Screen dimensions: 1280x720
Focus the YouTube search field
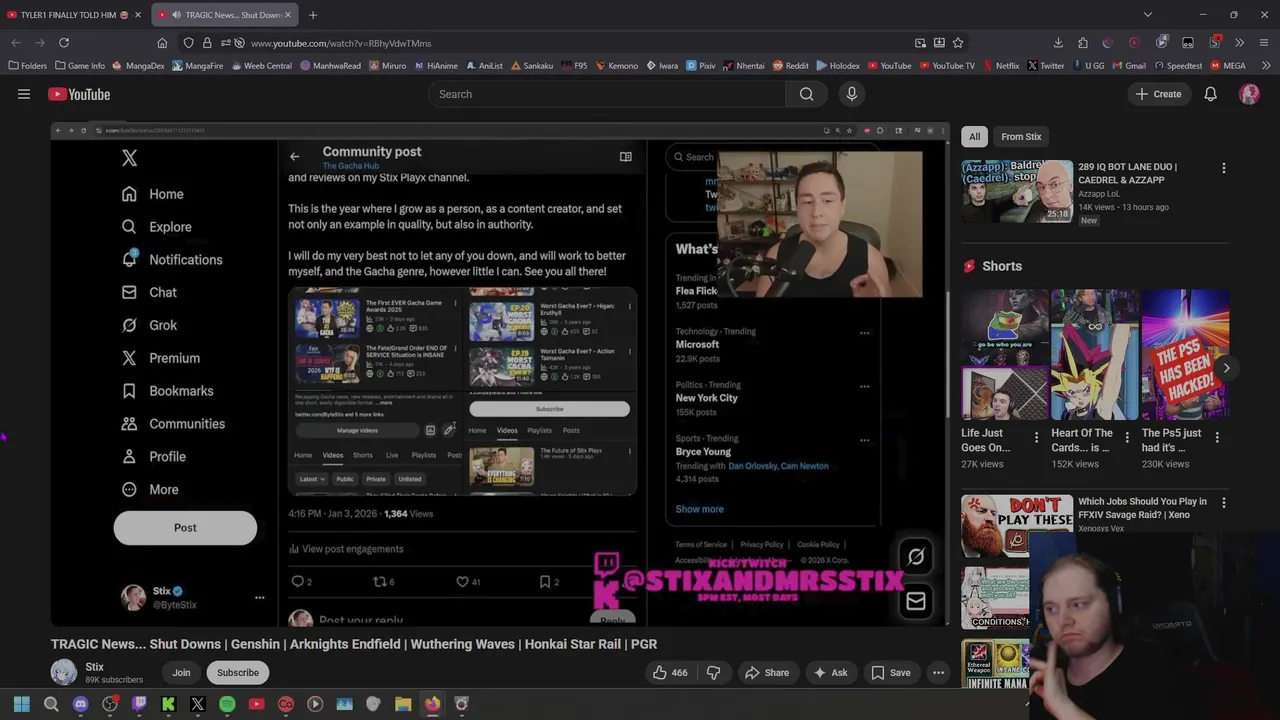pos(607,94)
